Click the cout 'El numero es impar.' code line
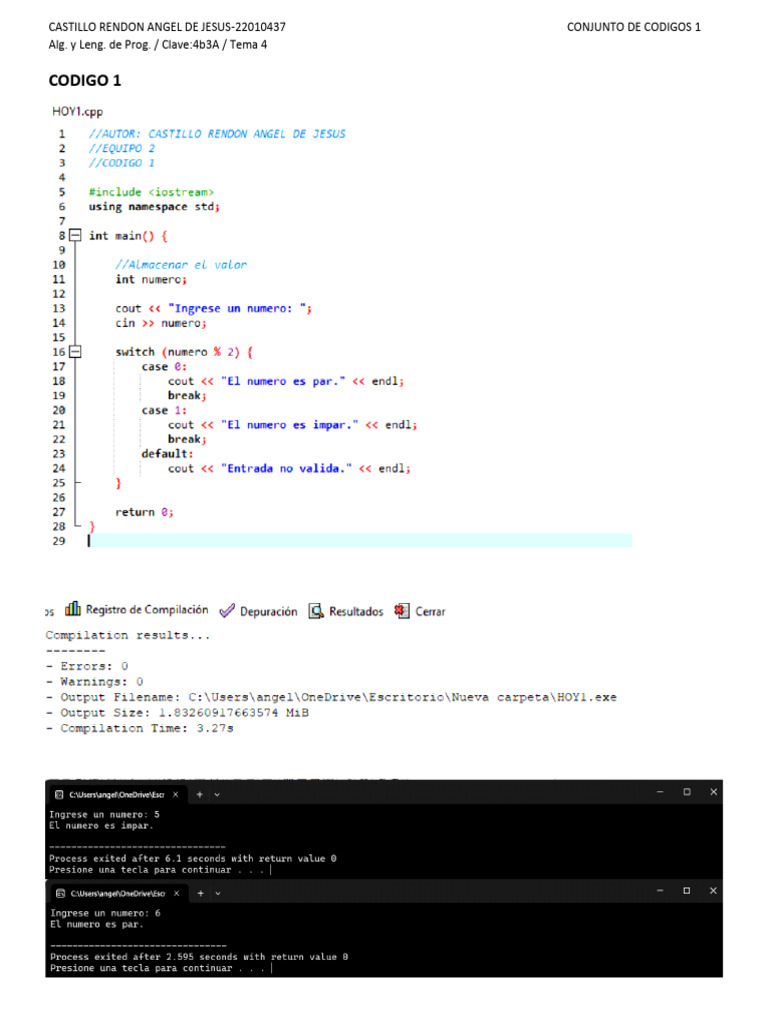The width and height of the screenshot is (768, 1024). [293, 425]
